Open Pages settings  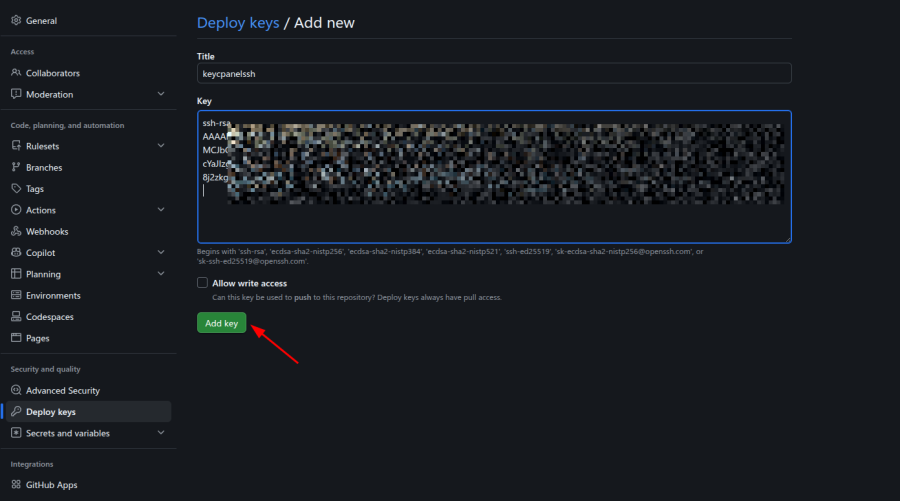[88, 338]
